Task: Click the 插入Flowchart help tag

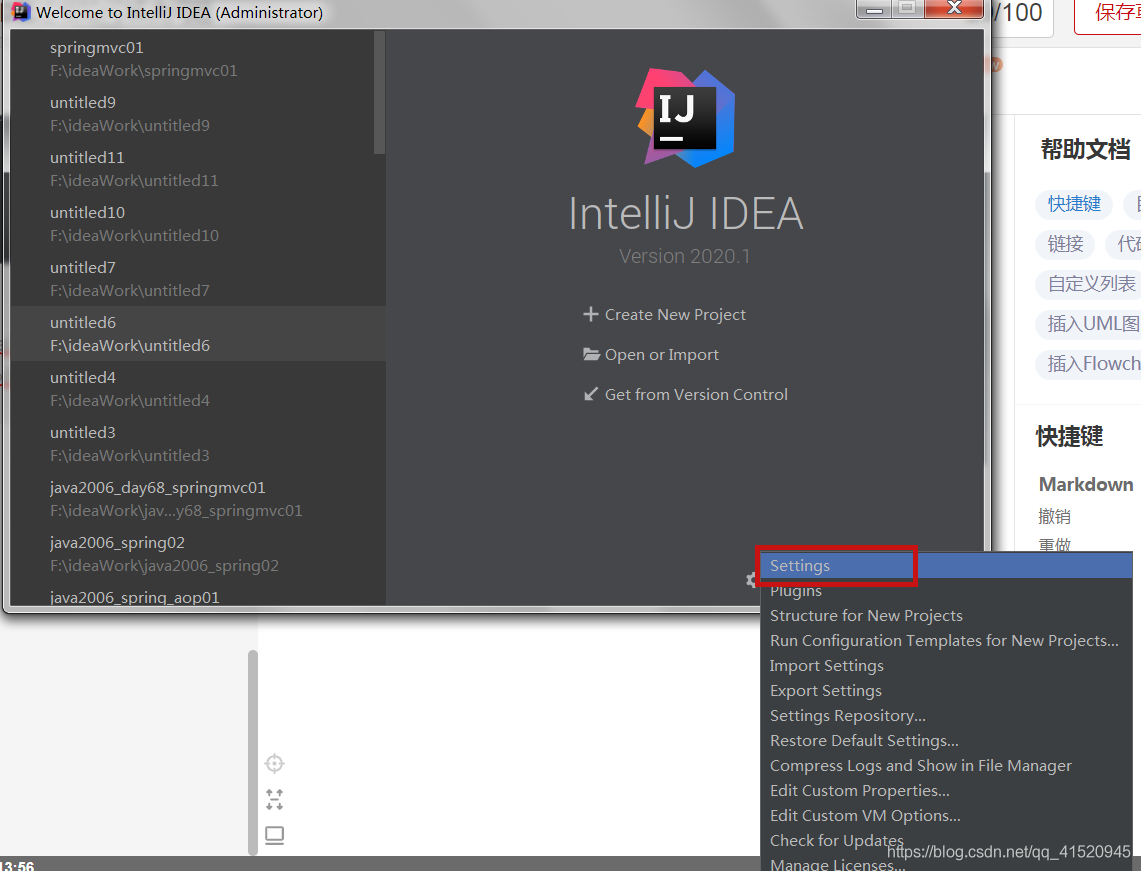Action: click(1088, 364)
